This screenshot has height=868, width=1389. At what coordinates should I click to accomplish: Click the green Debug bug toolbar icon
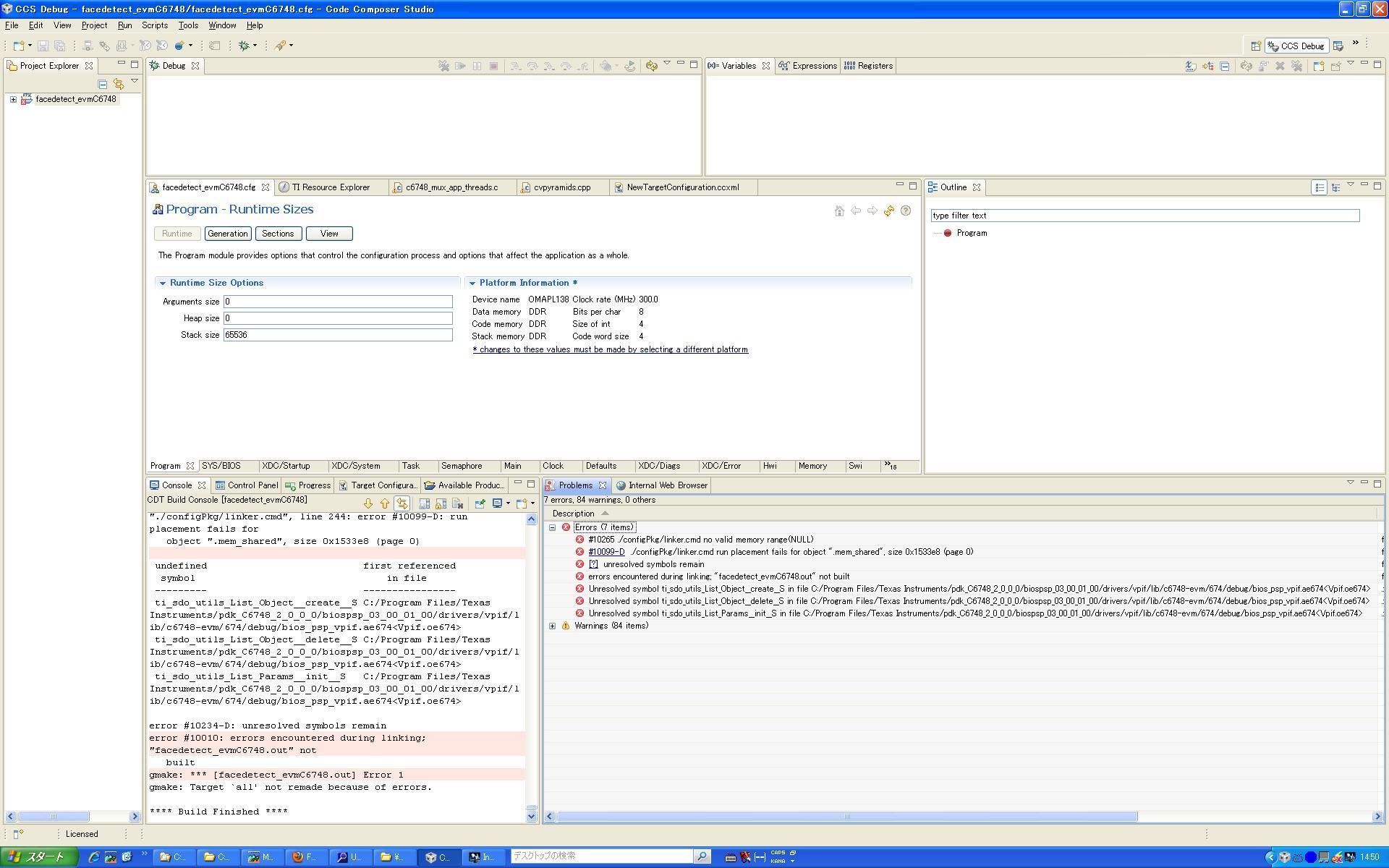coord(244,46)
